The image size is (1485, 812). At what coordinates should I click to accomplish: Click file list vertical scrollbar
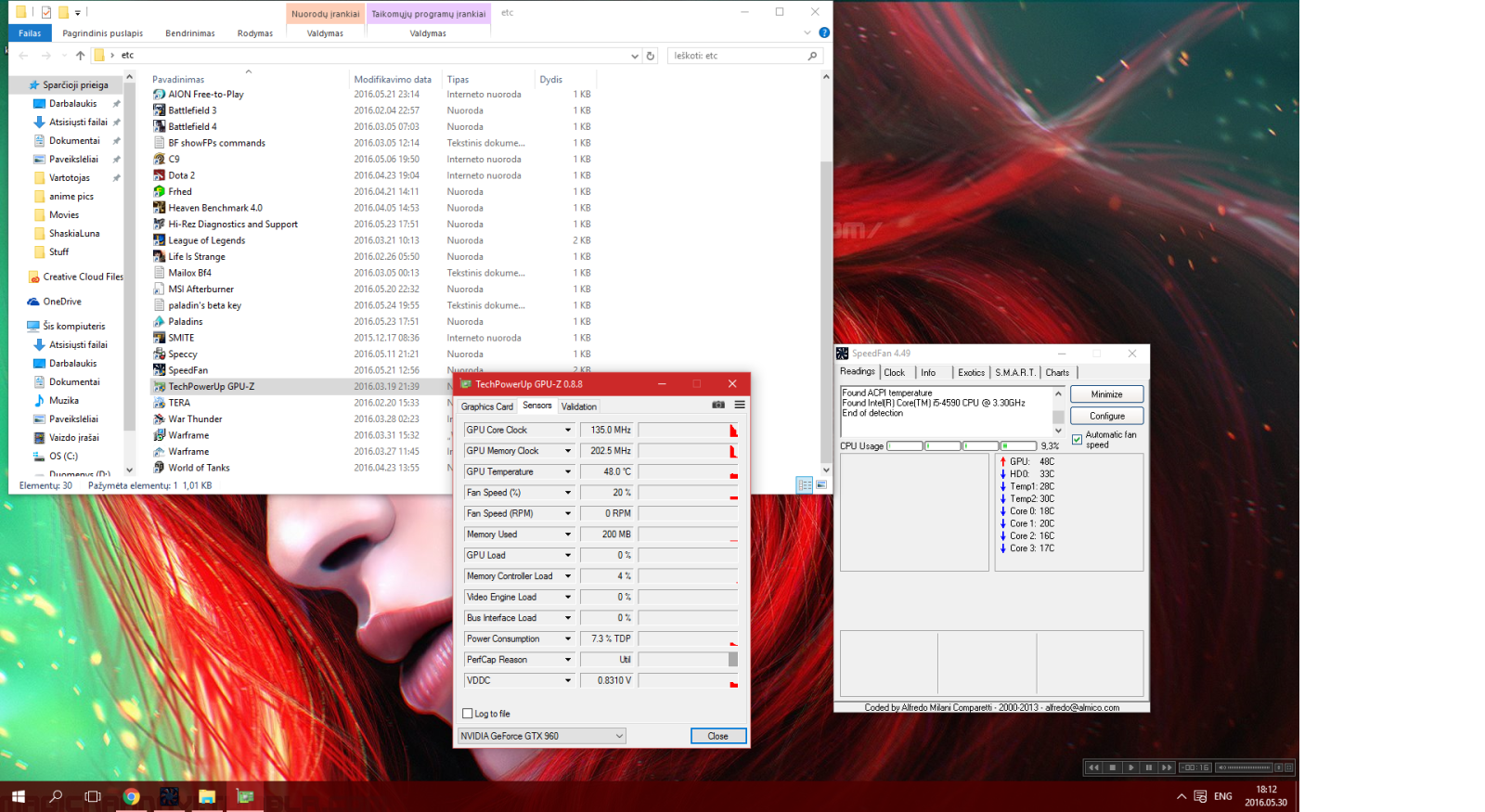pyautogui.click(x=826, y=311)
